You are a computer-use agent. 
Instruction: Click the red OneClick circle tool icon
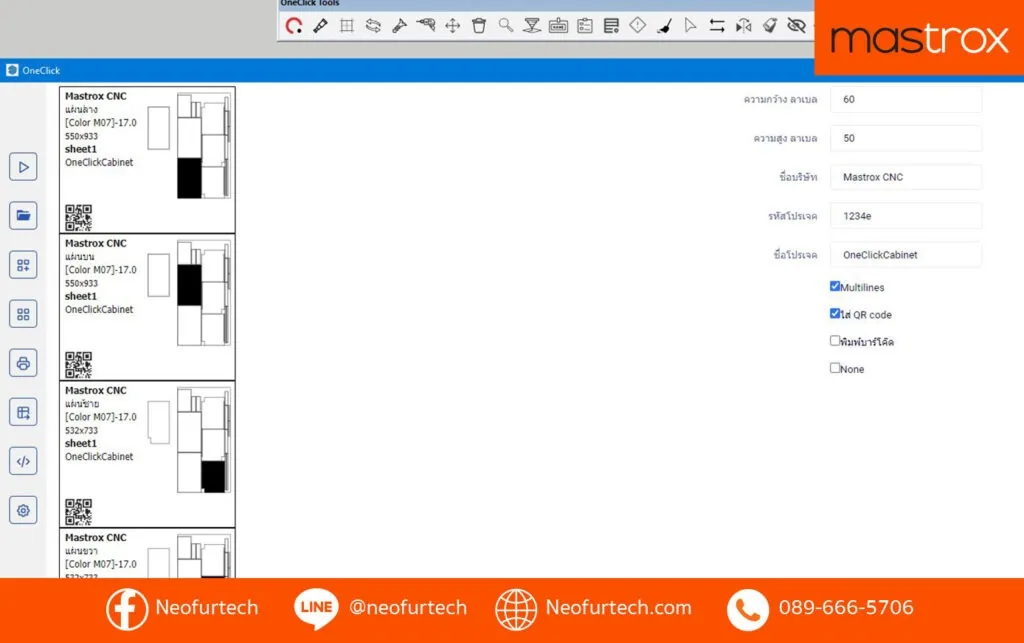point(294,25)
